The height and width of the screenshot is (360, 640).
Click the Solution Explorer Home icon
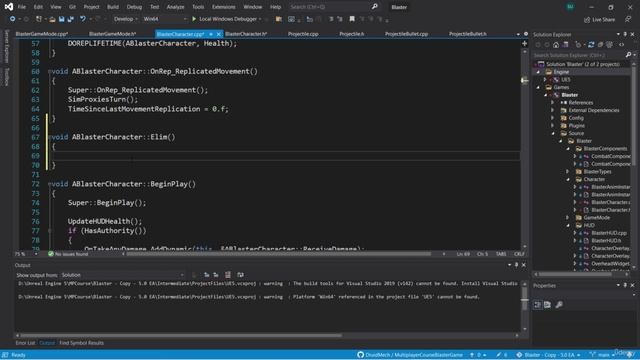[x=556, y=44]
